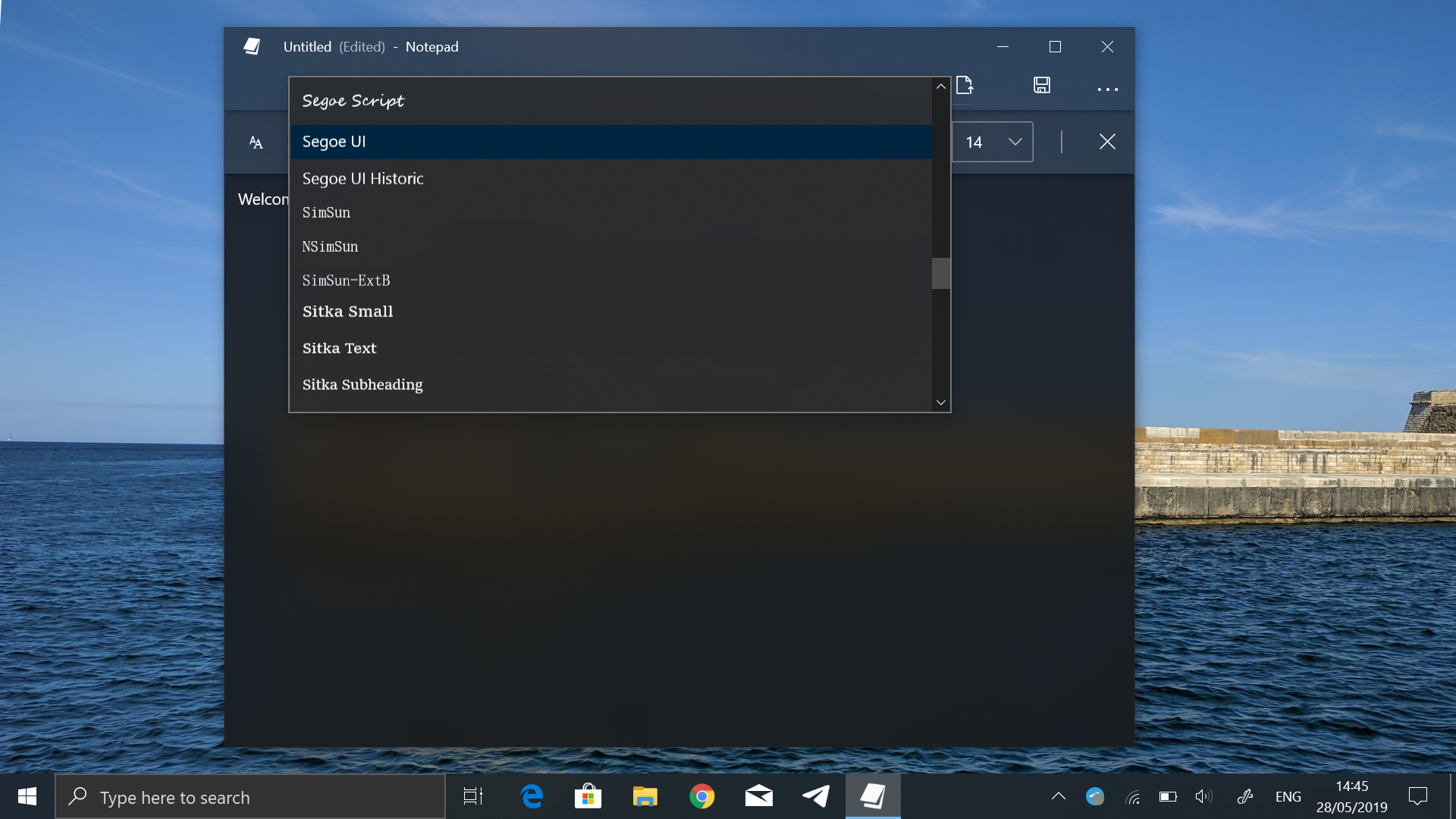Click font list scroll up arrow
This screenshot has height=819, width=1456.
(941, 86)
